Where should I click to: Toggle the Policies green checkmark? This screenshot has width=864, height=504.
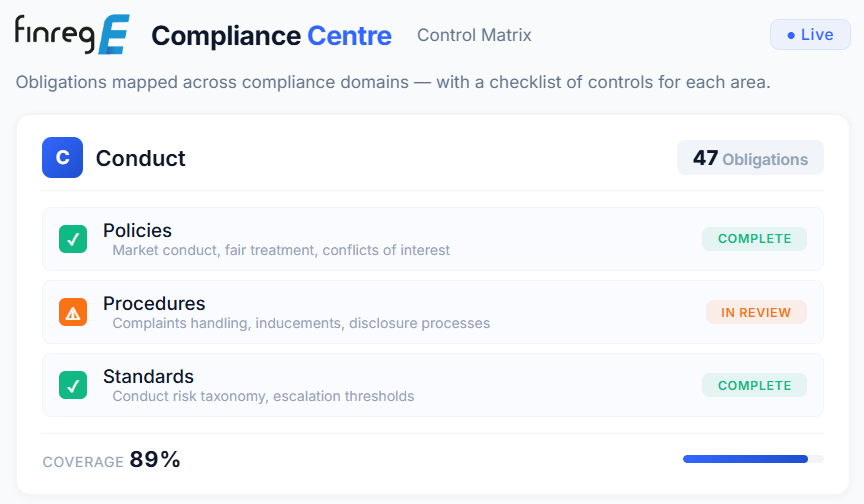point(73,239)
